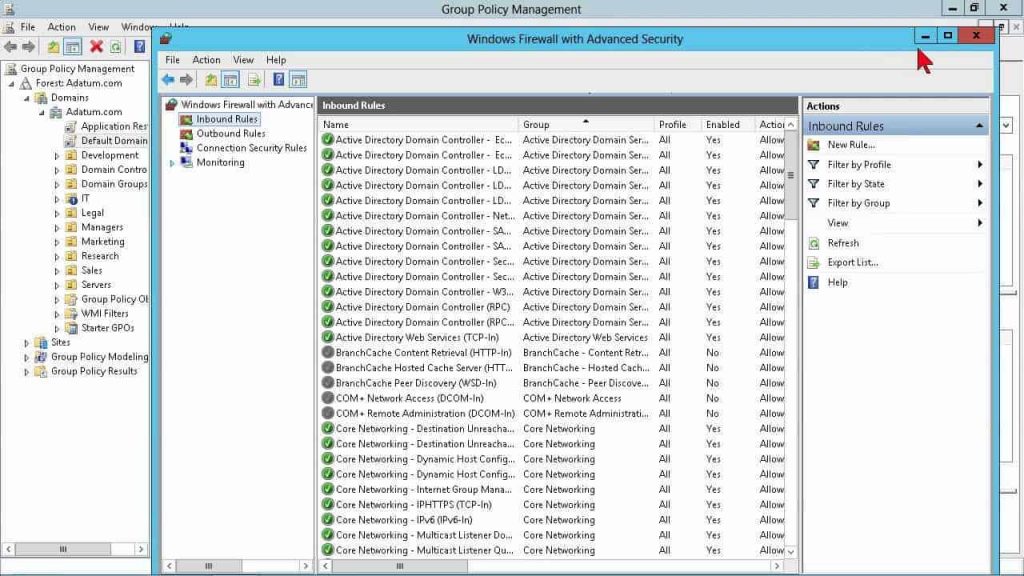Select Inbound Rules in Firewall tree
This screenshot has height=576, width=1024.
tap(227, 119)
